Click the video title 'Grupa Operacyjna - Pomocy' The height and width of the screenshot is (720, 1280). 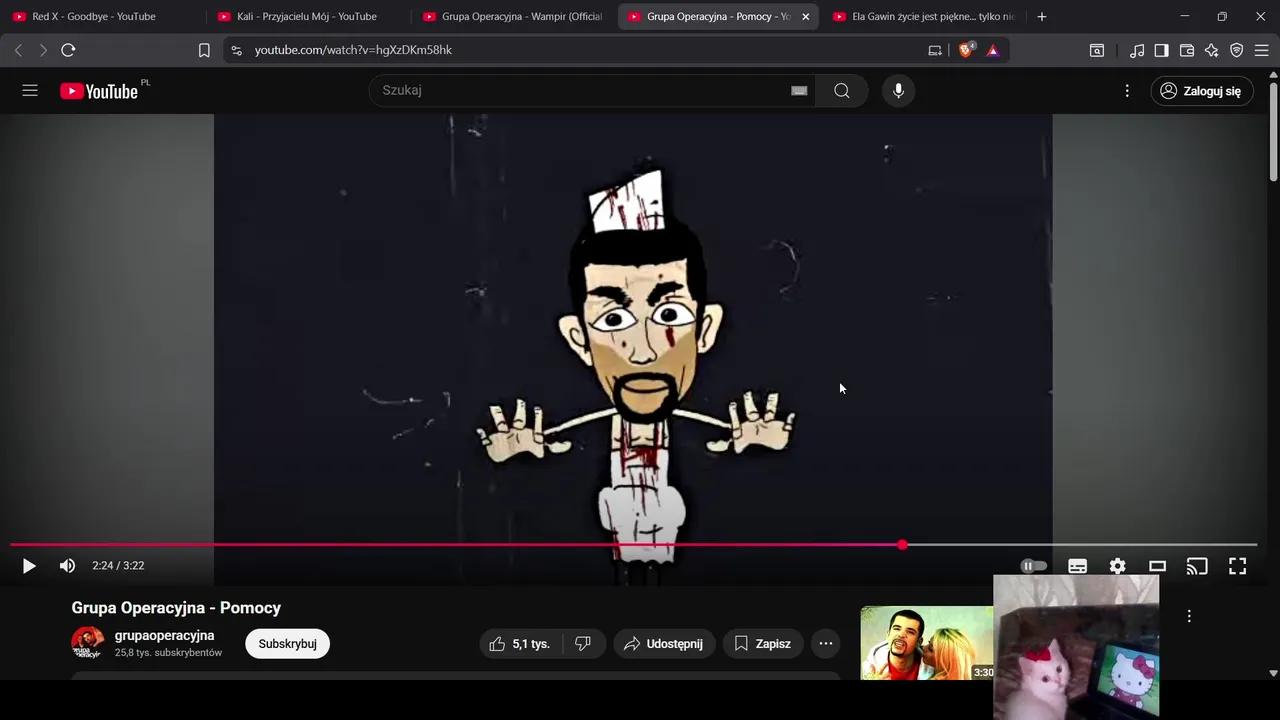(176, 608)
